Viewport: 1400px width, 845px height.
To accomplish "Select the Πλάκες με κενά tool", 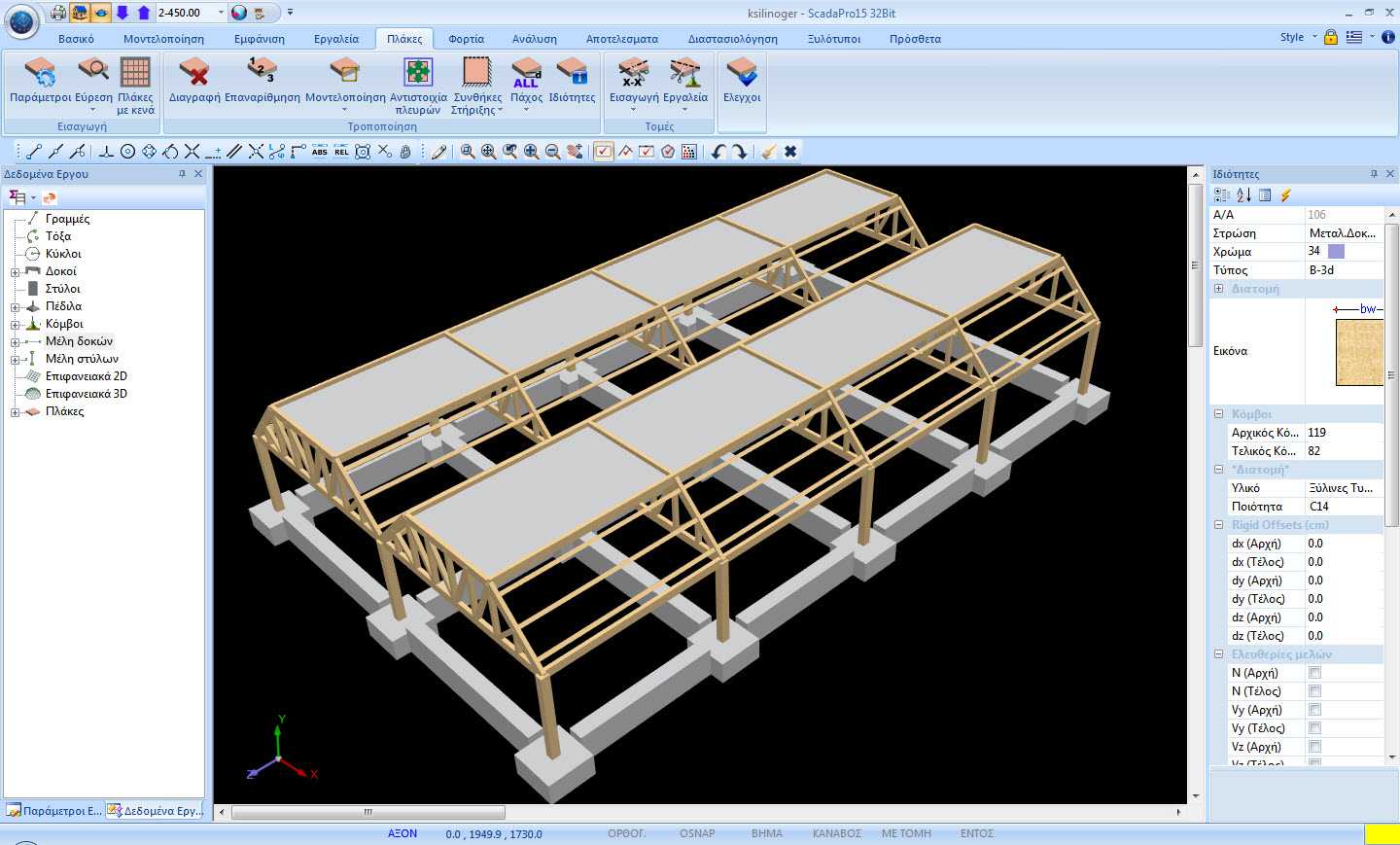I will (x=135, y=74).
